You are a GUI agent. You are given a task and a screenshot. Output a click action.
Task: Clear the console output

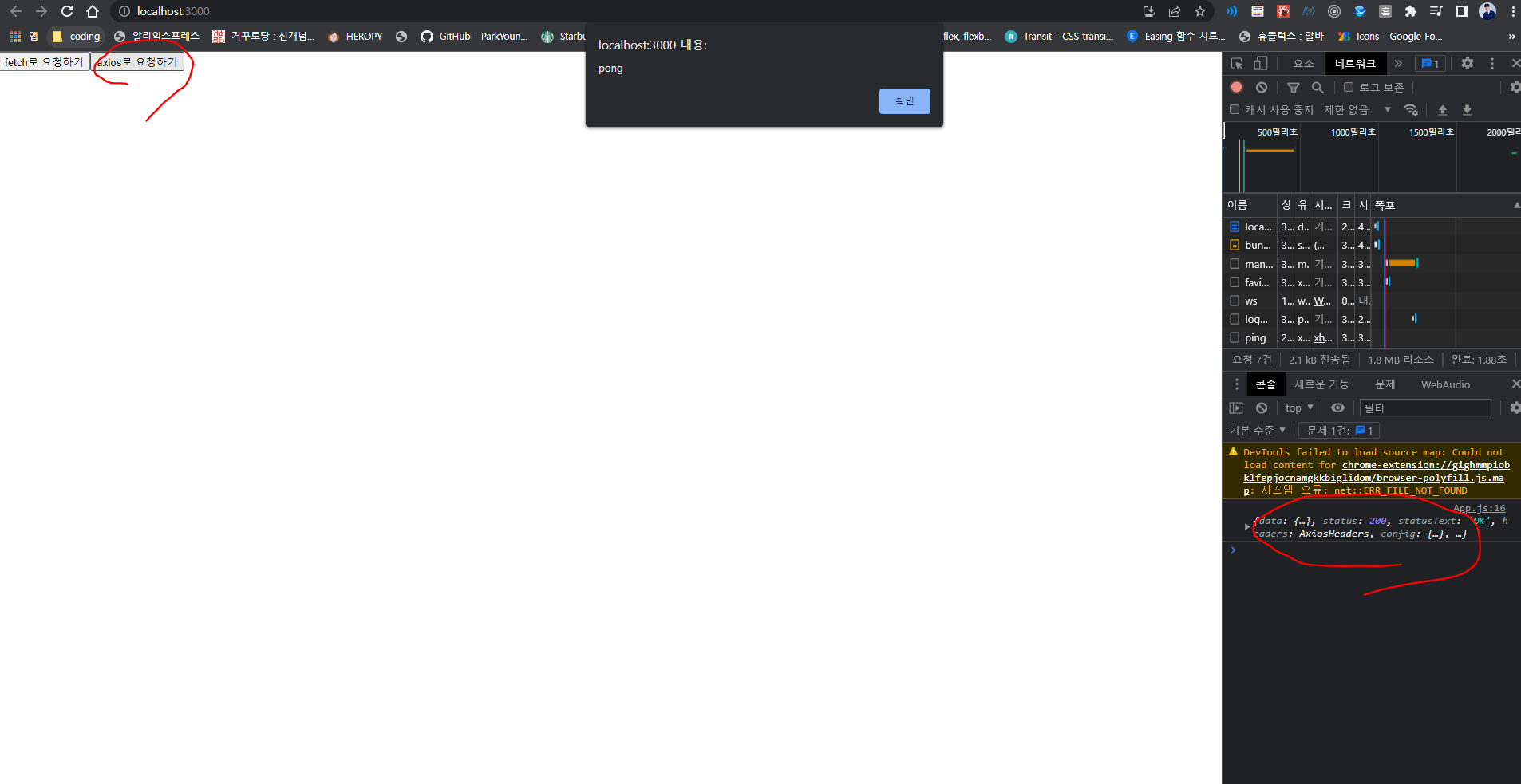pos(1262,408)
